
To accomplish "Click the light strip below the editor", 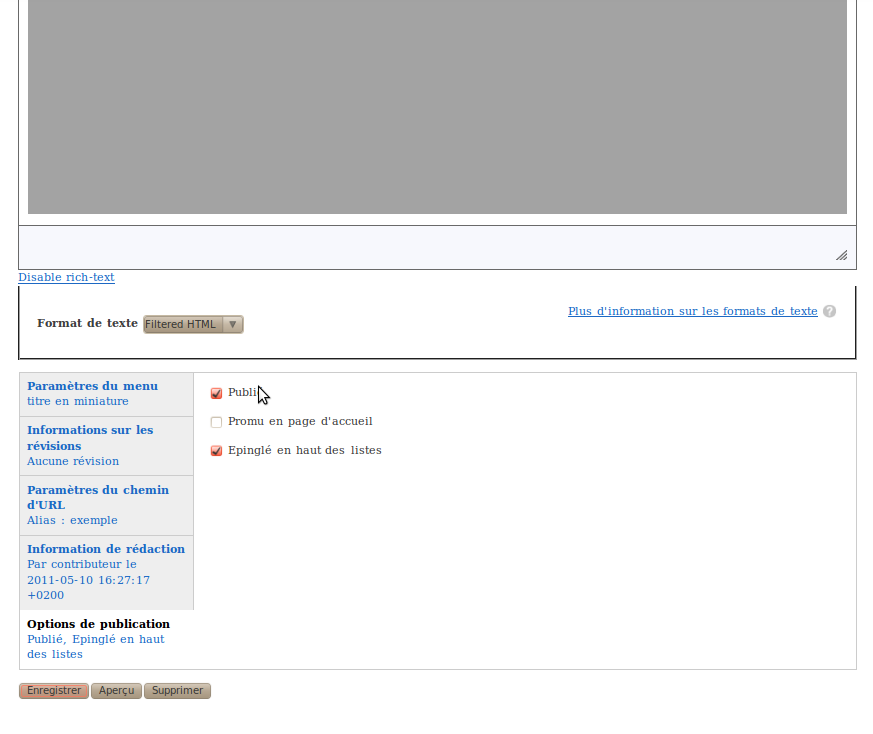I will coord(420,247).
